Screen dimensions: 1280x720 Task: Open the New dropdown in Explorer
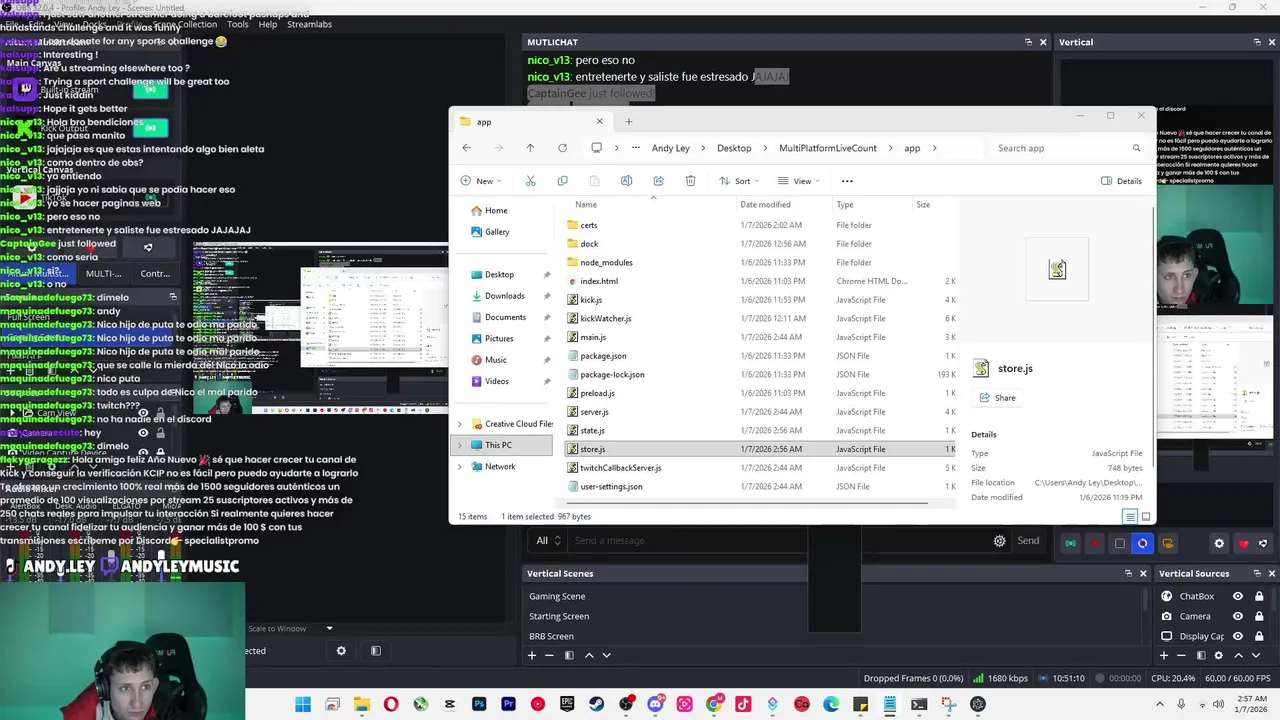[483, 181]
